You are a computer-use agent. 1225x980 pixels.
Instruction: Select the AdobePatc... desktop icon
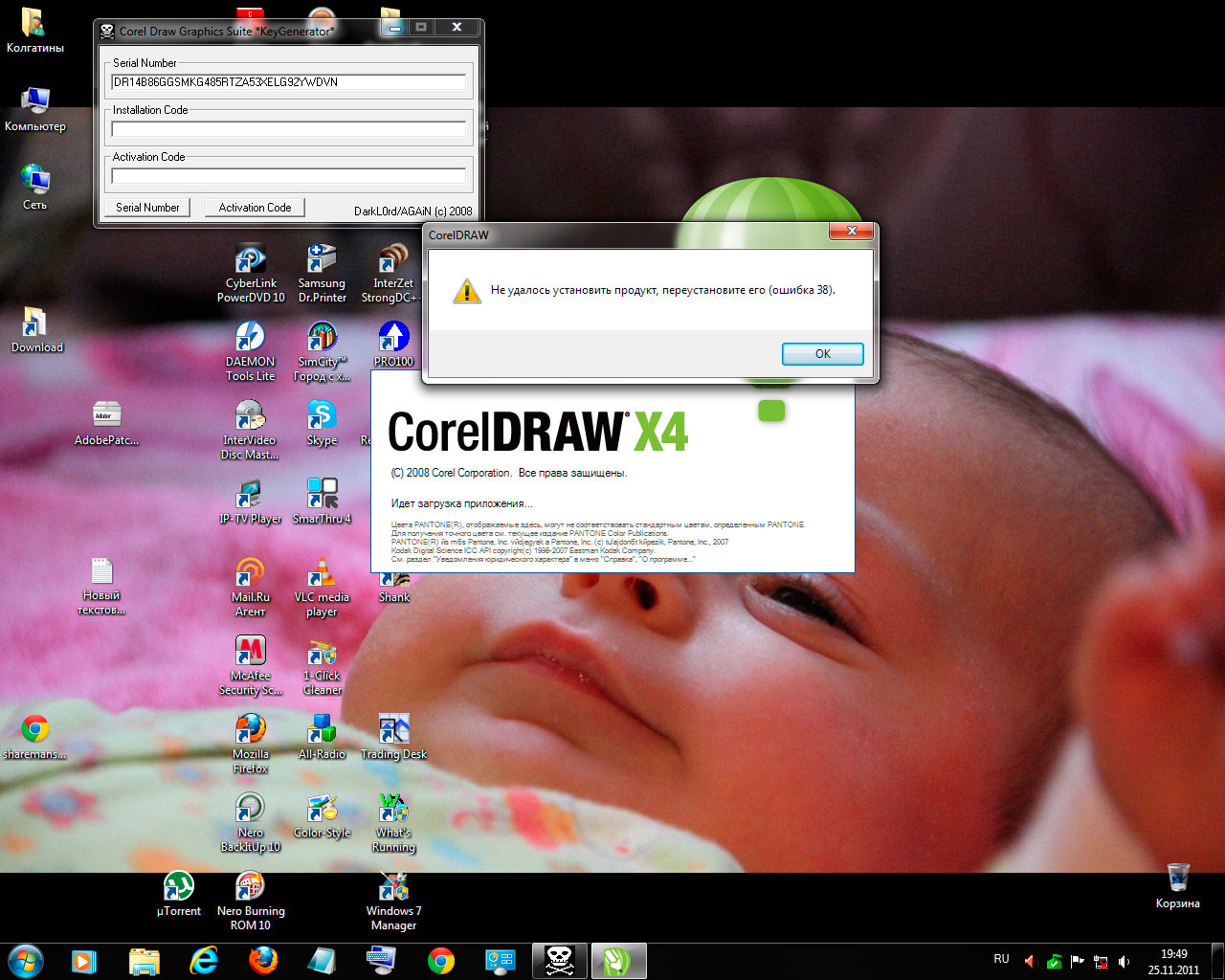click(x=106, y=423)
